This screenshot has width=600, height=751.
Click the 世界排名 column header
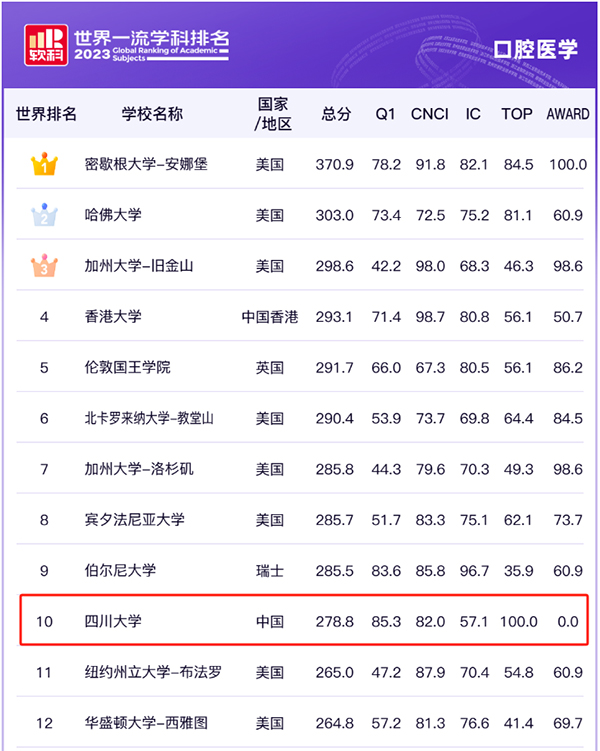[x=46, y=114]
